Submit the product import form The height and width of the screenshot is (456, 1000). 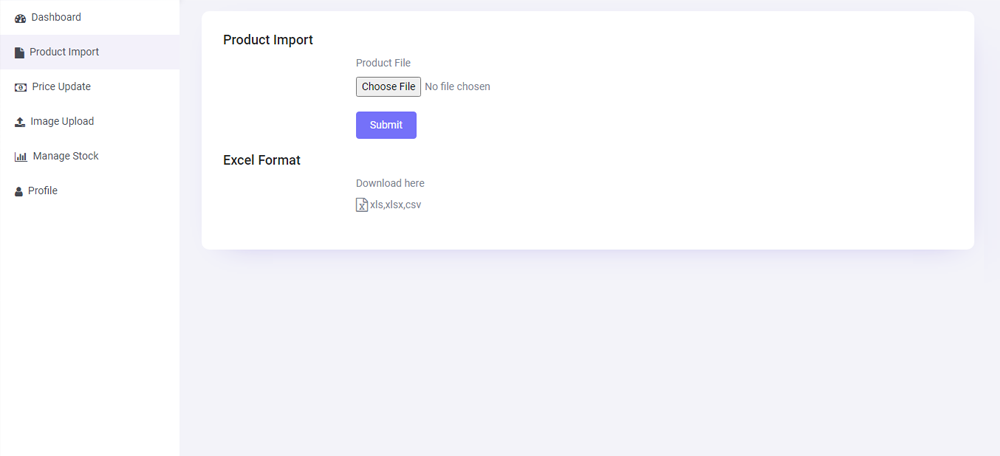tap(386, 125)
